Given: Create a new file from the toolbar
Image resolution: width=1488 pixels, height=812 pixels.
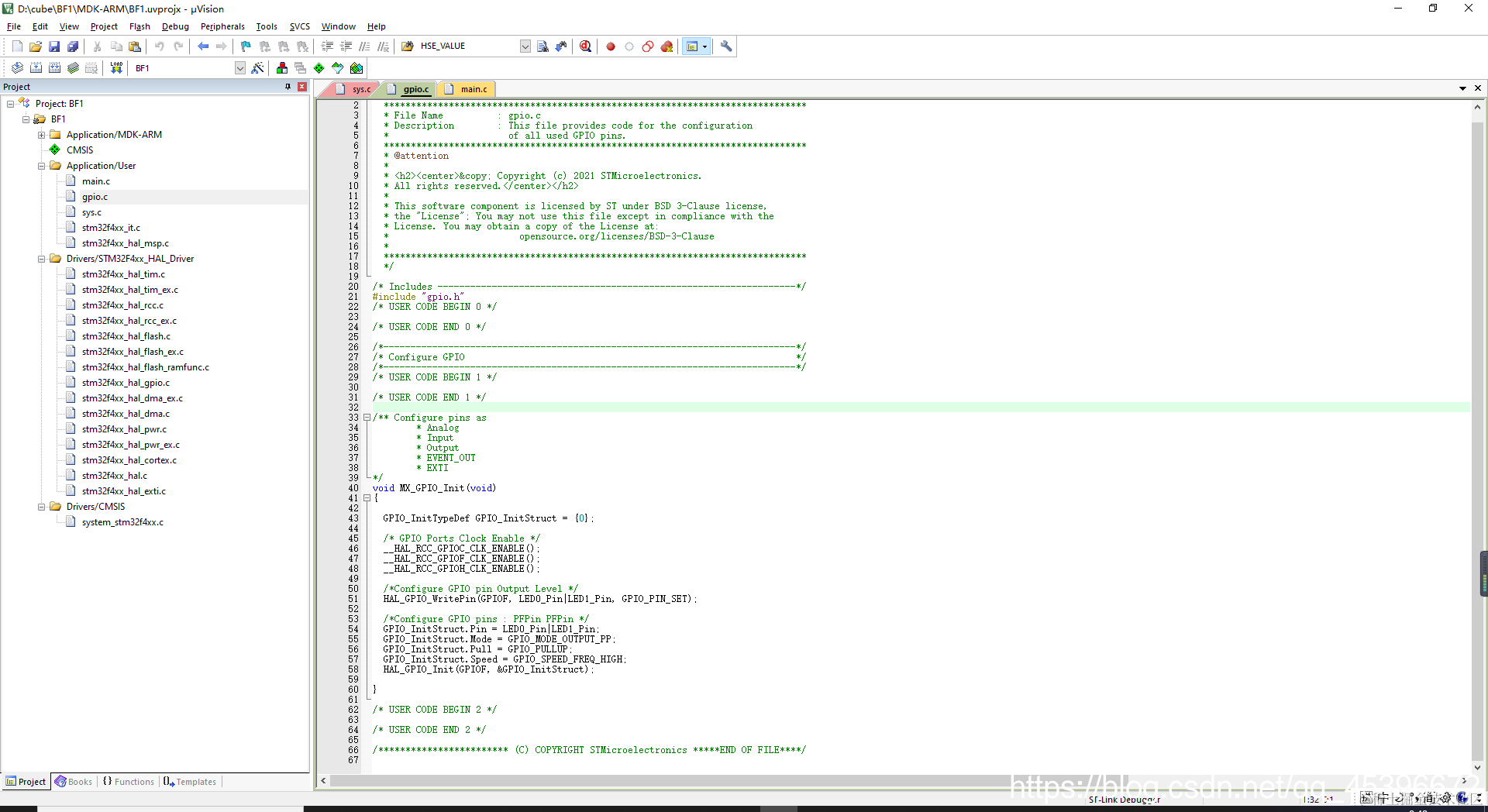Looking at the screenshot, I should point(17,46).
